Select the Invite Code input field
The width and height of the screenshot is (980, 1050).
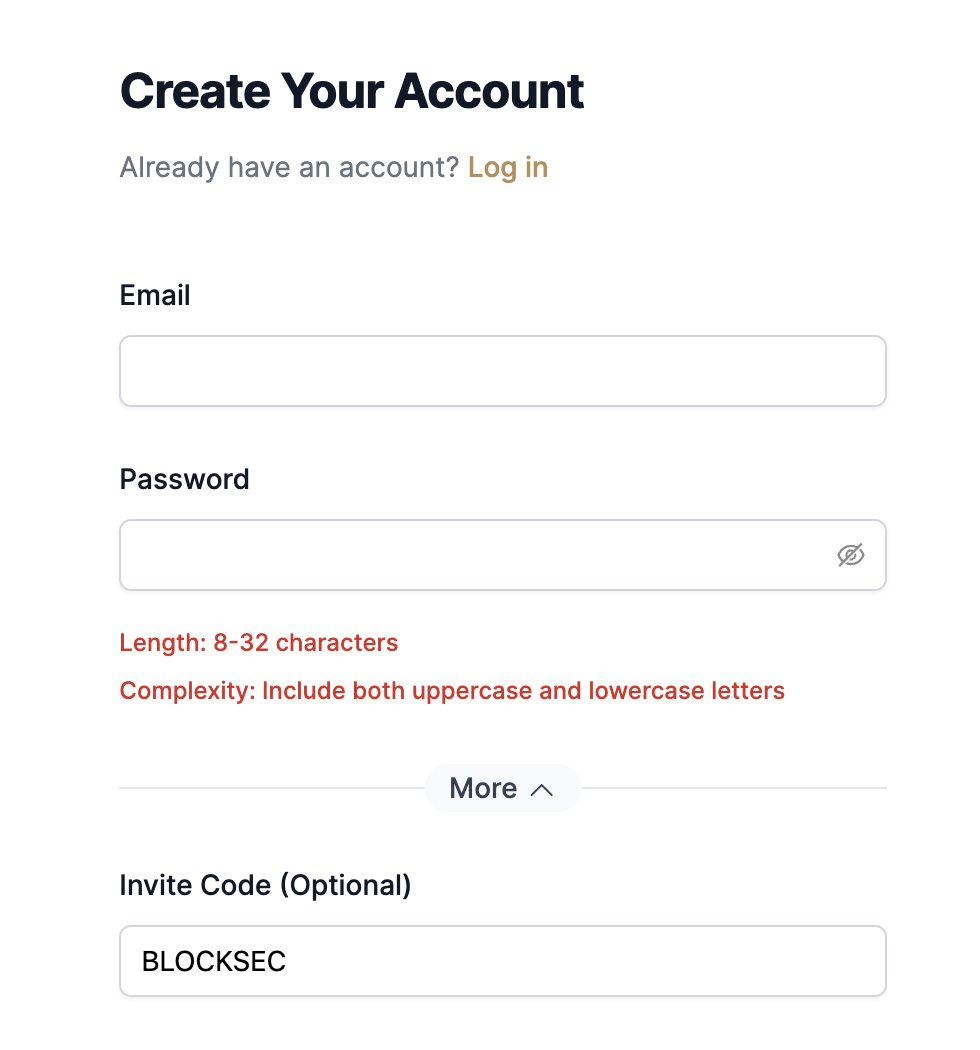502,961
